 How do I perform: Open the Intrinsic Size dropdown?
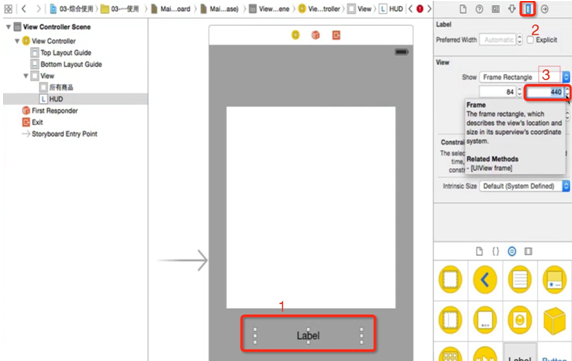525,186
